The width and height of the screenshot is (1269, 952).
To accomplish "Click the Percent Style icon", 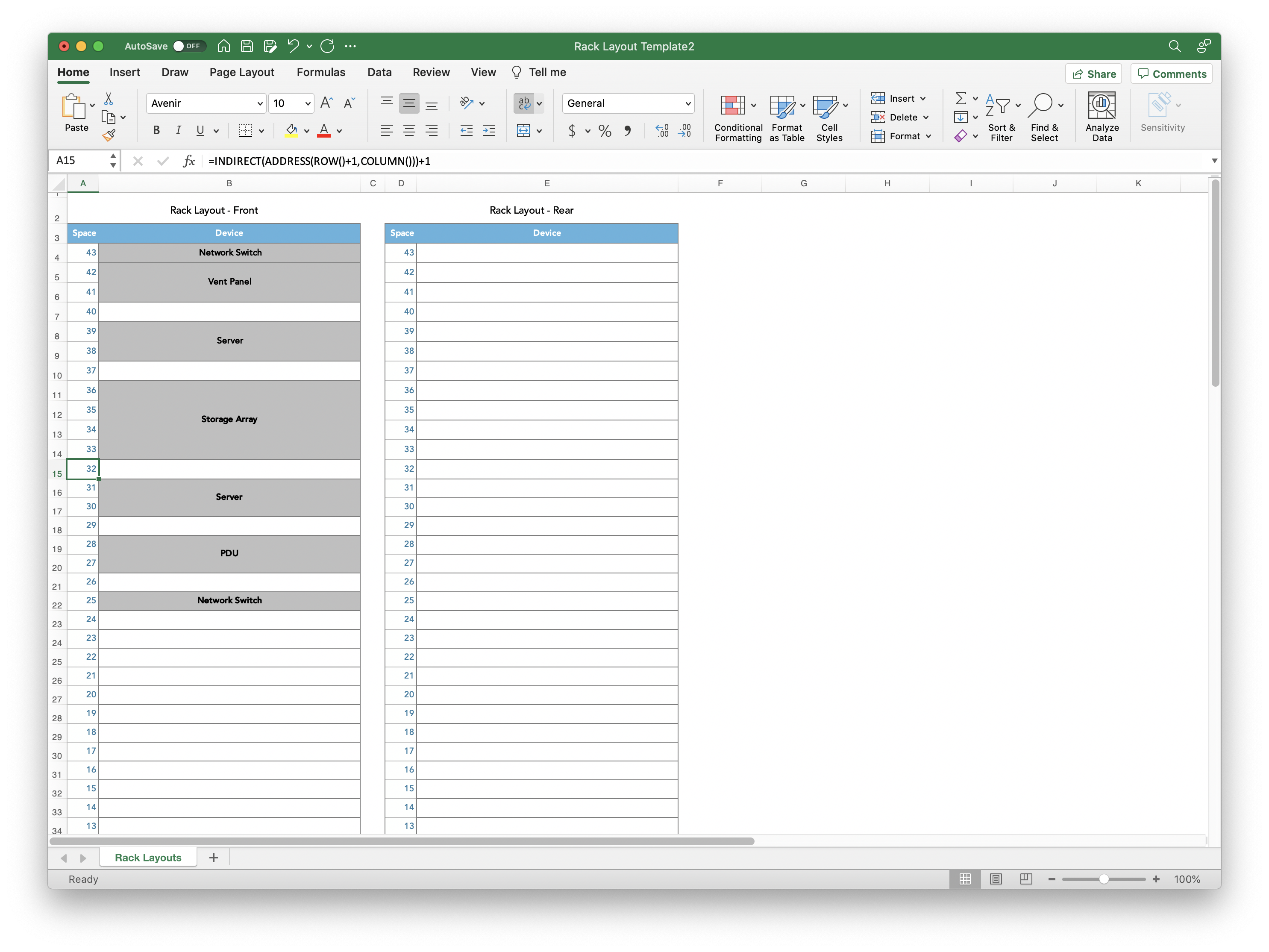I will coord(605,131).
